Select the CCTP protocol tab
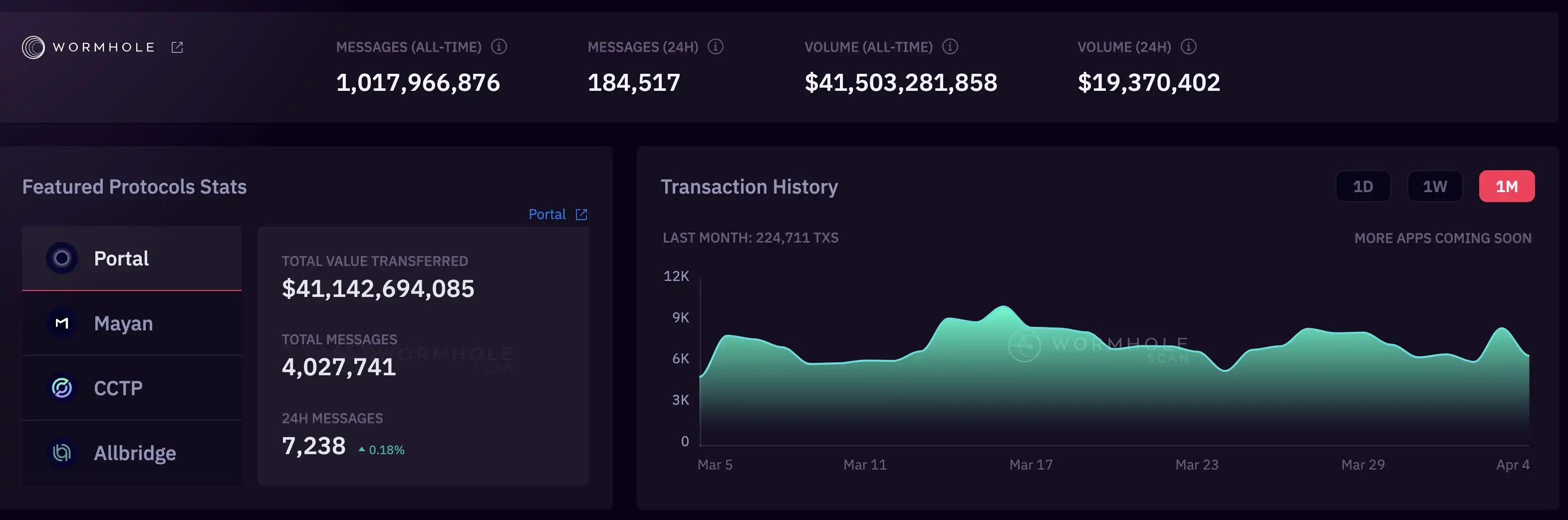Image resolution: width=1568 pixels, height=520 pixels. pyautogui.click(x=131, y=388)
